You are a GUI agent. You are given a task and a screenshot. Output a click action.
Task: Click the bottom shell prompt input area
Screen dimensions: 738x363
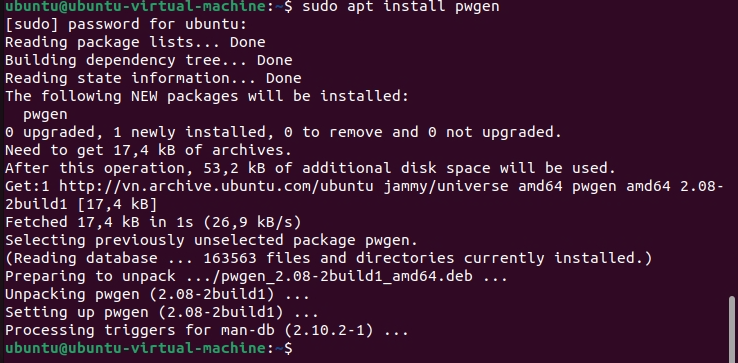click(513, 348)
